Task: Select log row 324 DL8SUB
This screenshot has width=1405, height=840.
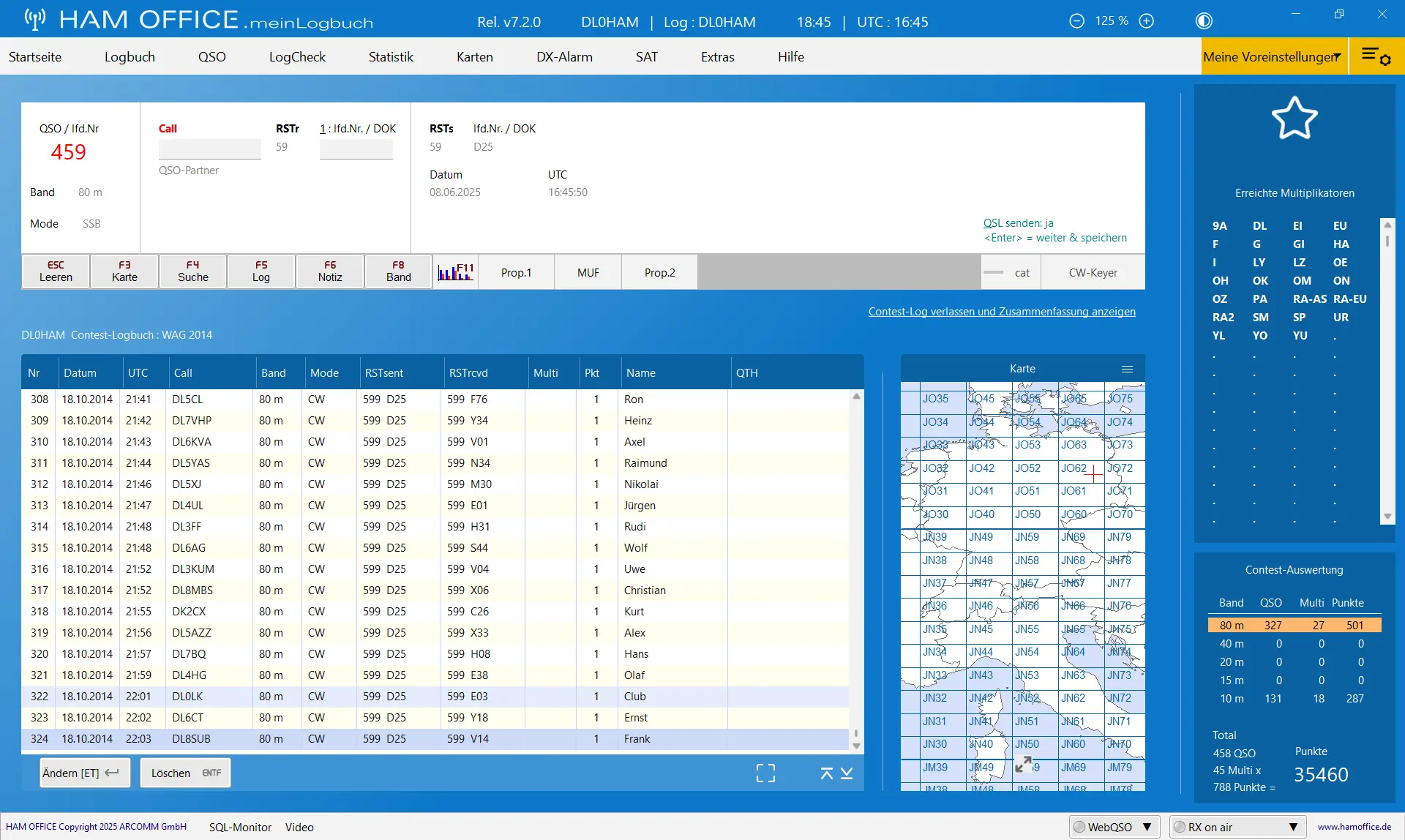Action: (x=435, y=739)
